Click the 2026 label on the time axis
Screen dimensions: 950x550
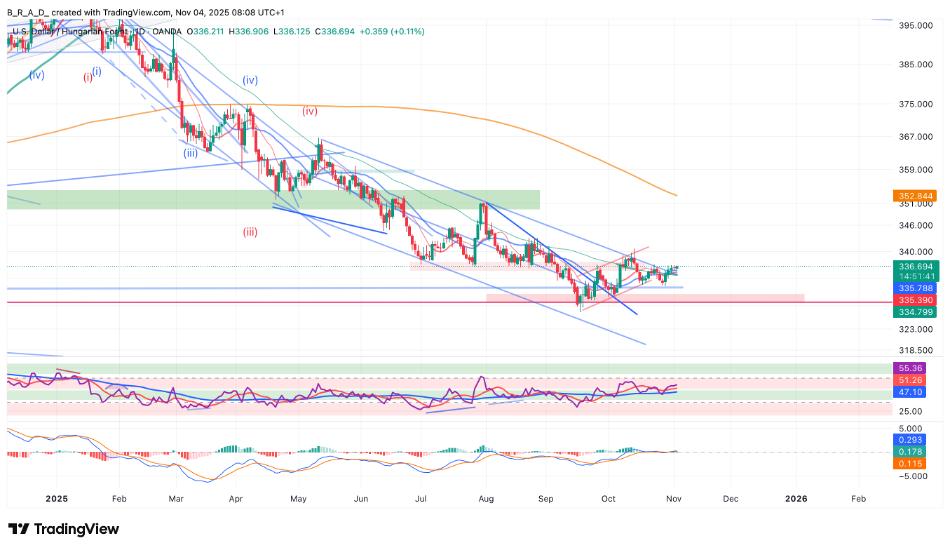click(x=796, y=497)
